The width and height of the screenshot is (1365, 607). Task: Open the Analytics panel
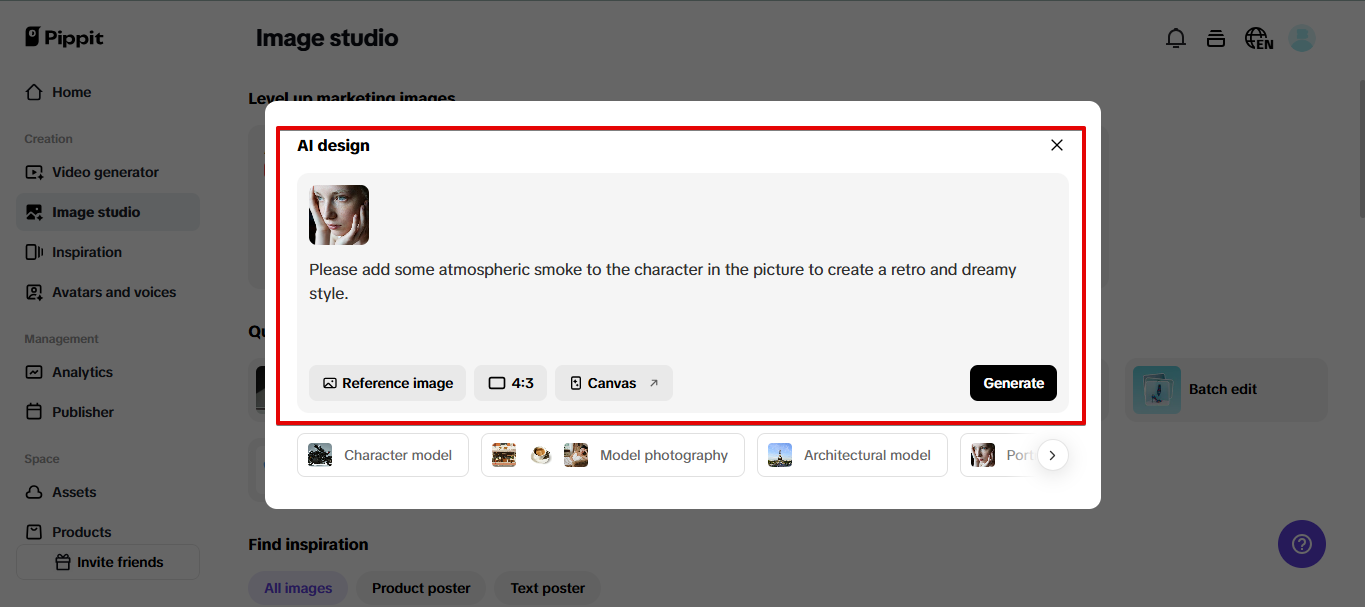click(x=82, y=371)
